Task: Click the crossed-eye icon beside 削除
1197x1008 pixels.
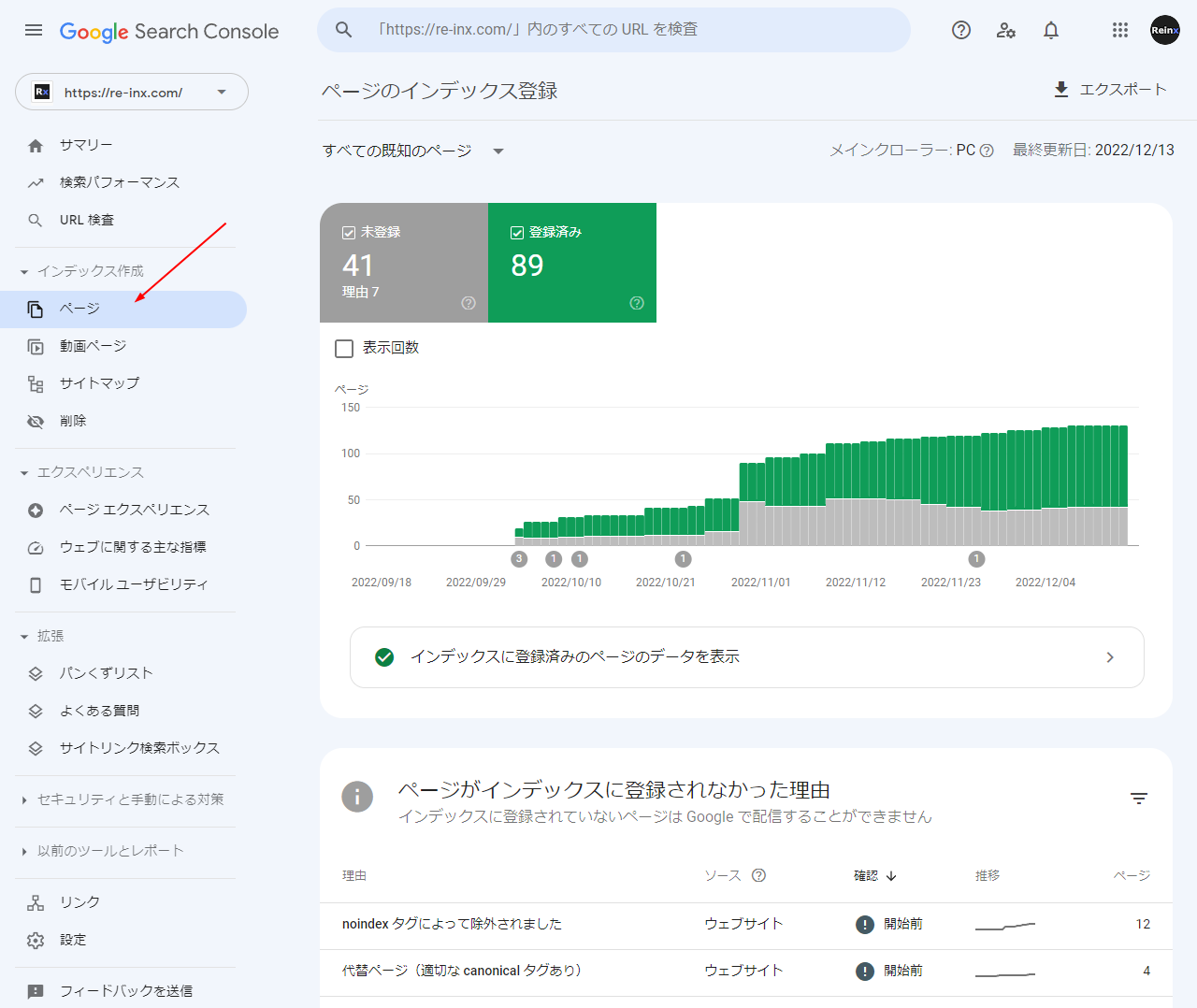Action: [36, 422]
